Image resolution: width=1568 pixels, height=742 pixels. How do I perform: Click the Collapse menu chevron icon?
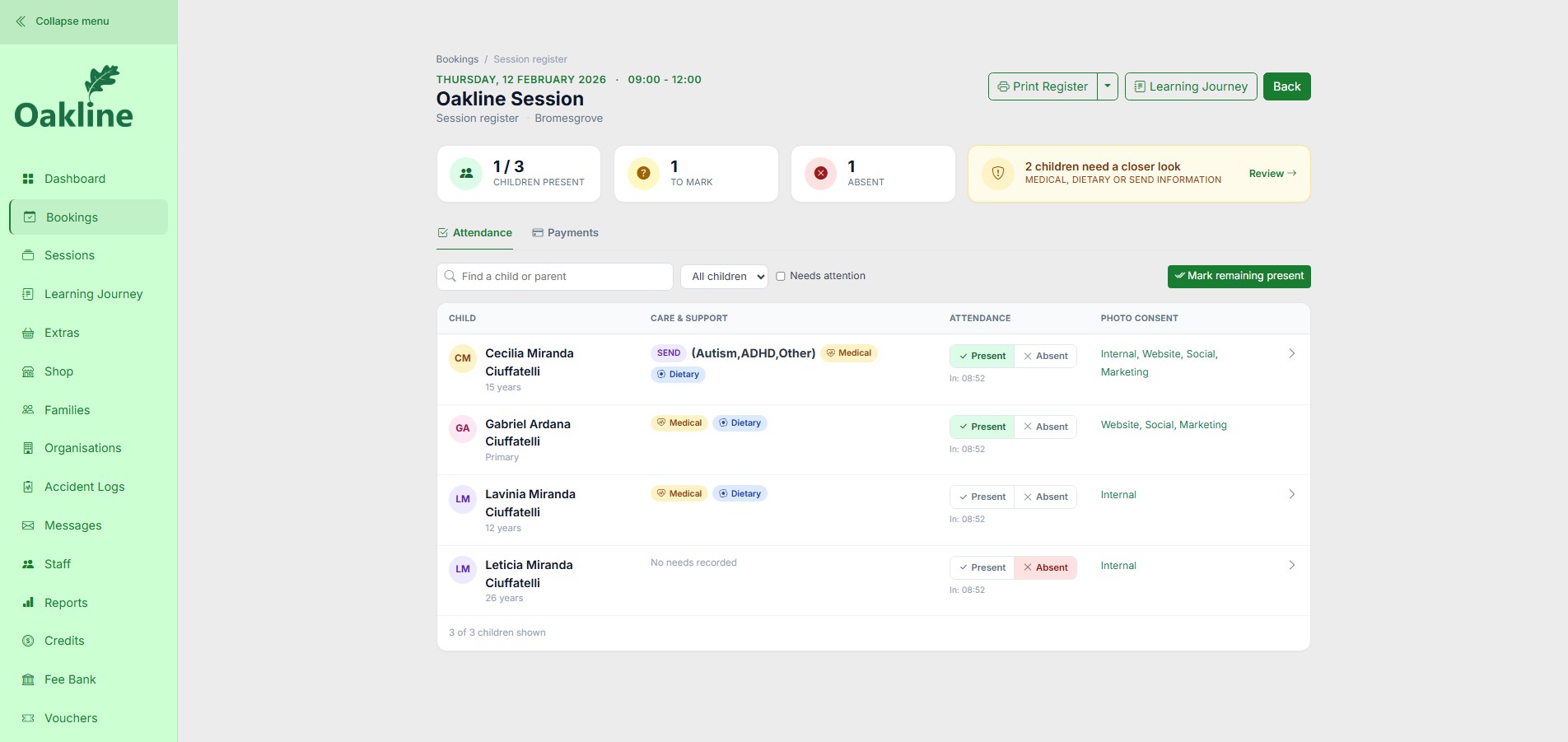(x=21, y=21)
